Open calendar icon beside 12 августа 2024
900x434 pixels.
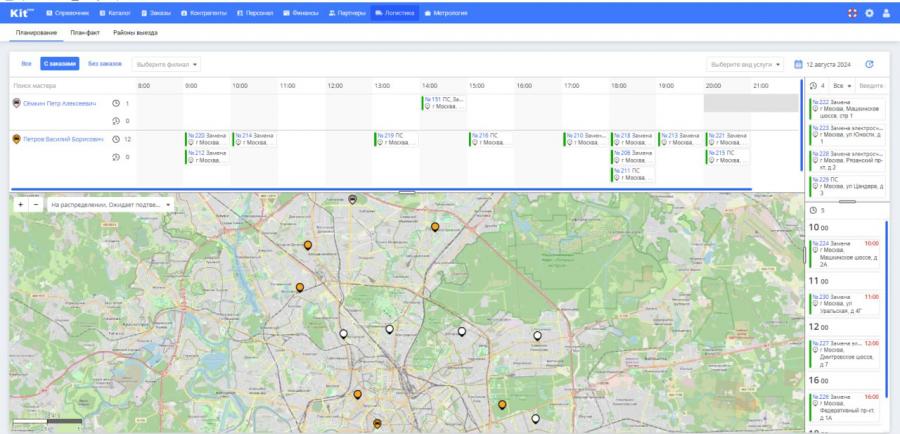(798, 64)
